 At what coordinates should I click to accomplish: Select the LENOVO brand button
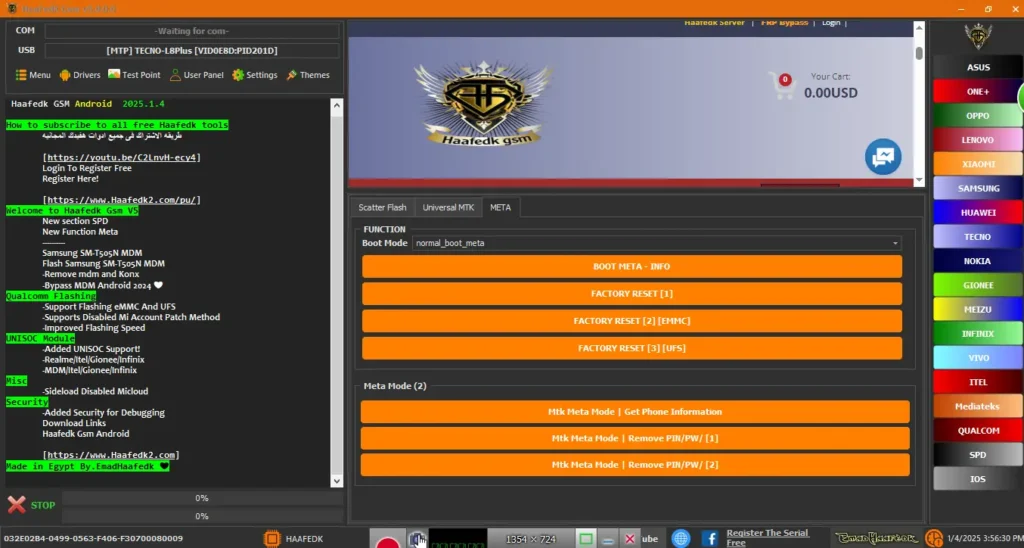(978, 140)
